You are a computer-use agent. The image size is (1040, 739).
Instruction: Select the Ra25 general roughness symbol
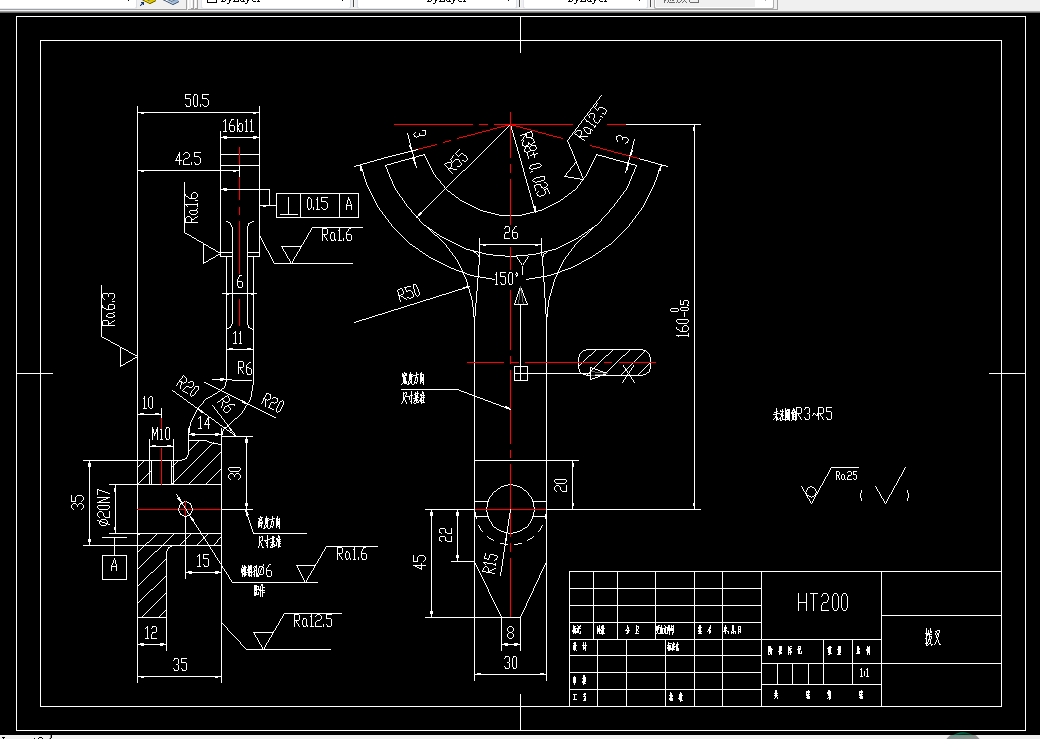(x=829, y=485)
